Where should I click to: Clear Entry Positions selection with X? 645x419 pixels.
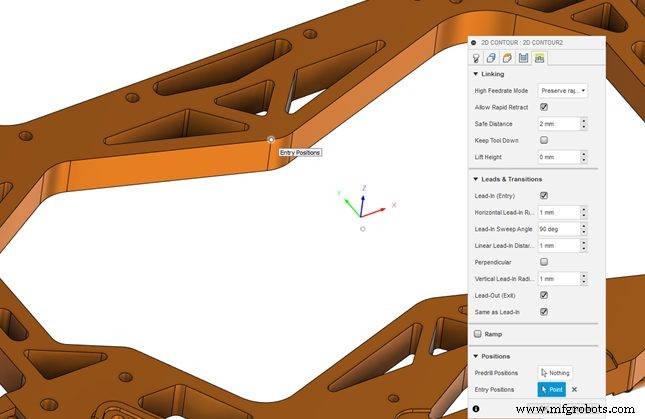tap(574, 389)
